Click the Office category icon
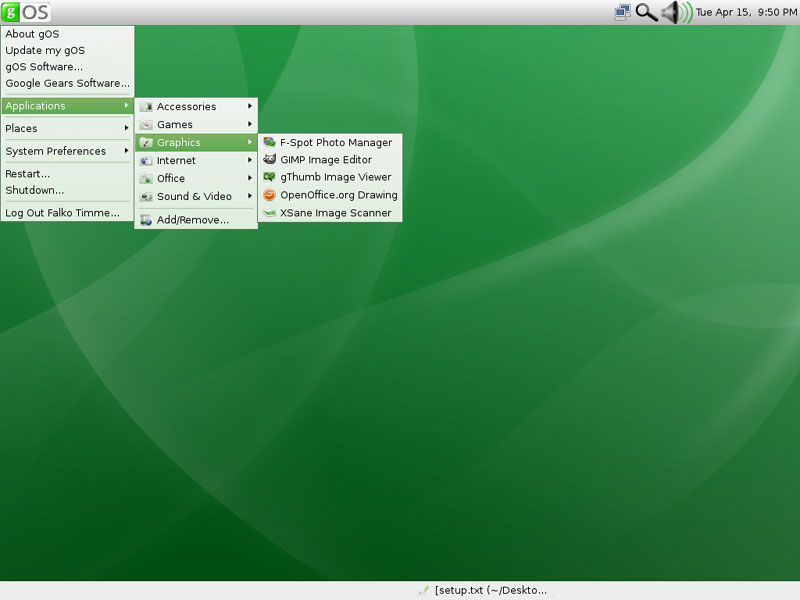800x600 pixels. pos(146,179)
